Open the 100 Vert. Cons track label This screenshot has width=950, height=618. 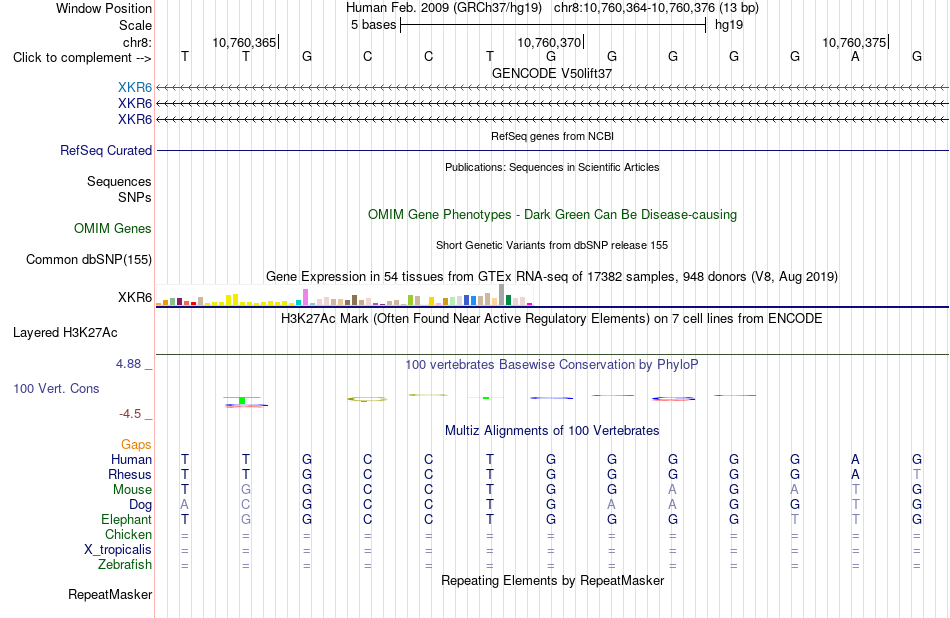[56, 388]
